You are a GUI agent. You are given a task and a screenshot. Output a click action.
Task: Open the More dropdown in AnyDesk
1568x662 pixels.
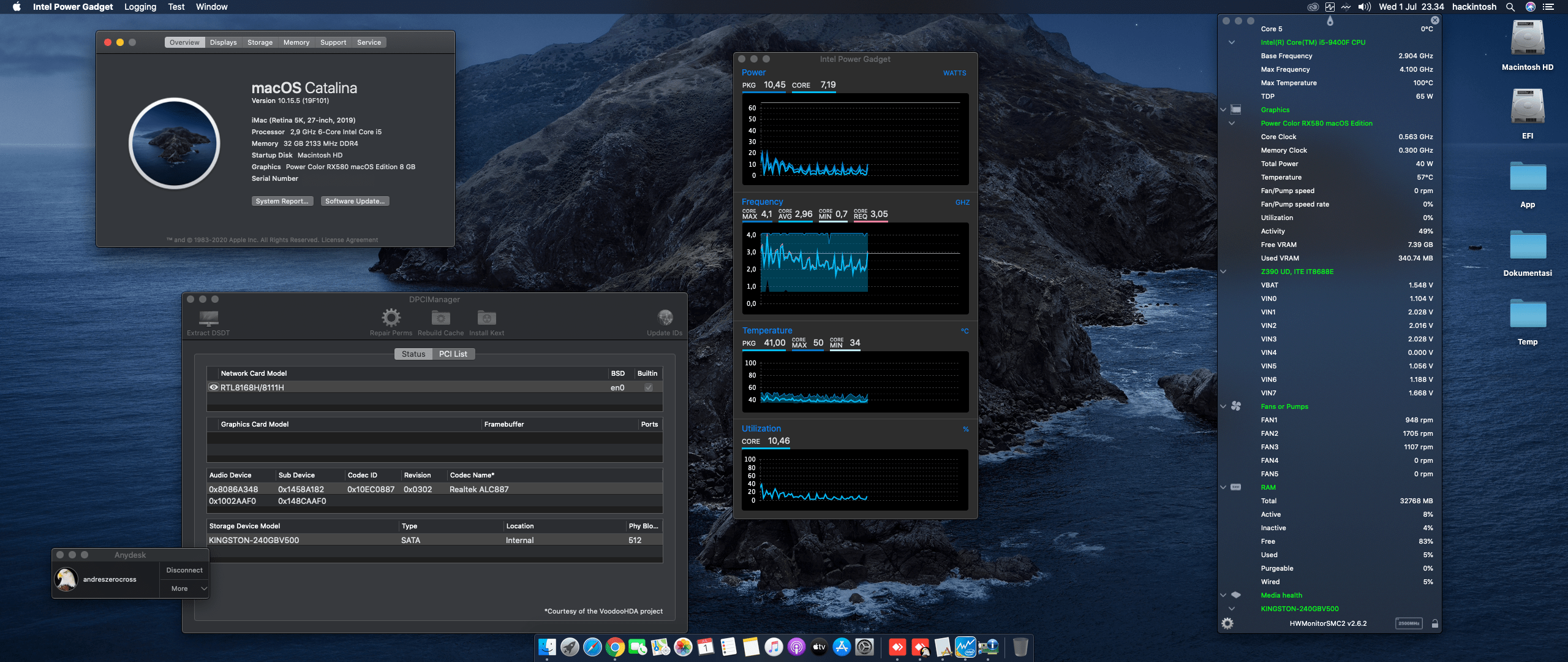(184, 588)
